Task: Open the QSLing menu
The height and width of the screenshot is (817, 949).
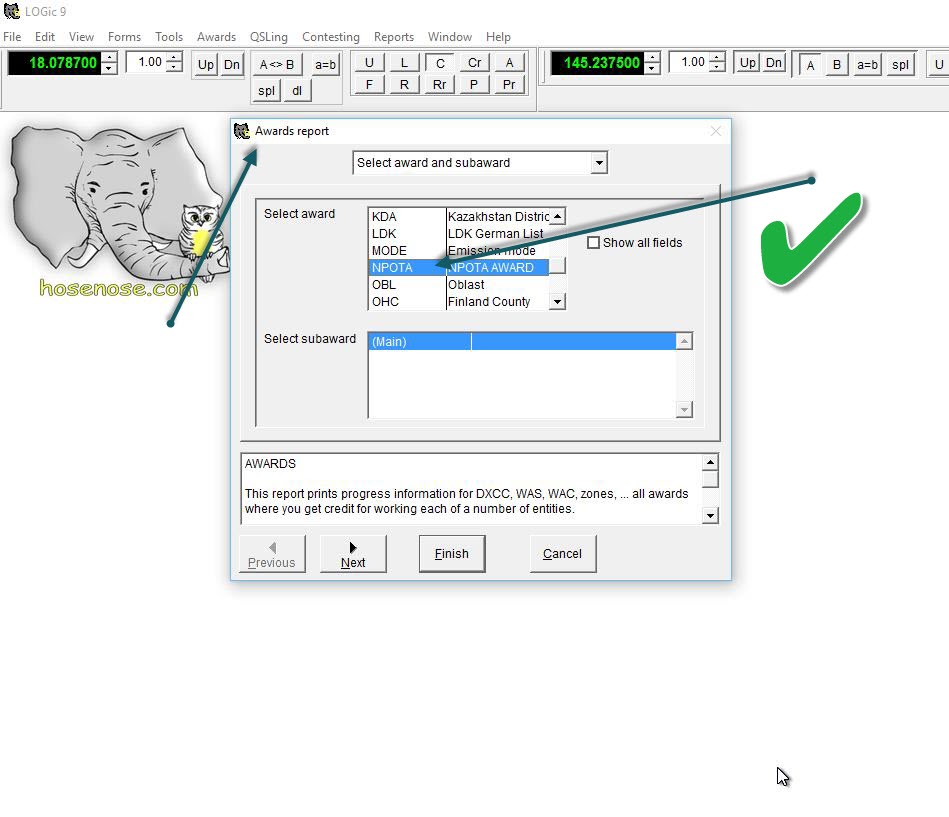Action: [x=269, y=37]
